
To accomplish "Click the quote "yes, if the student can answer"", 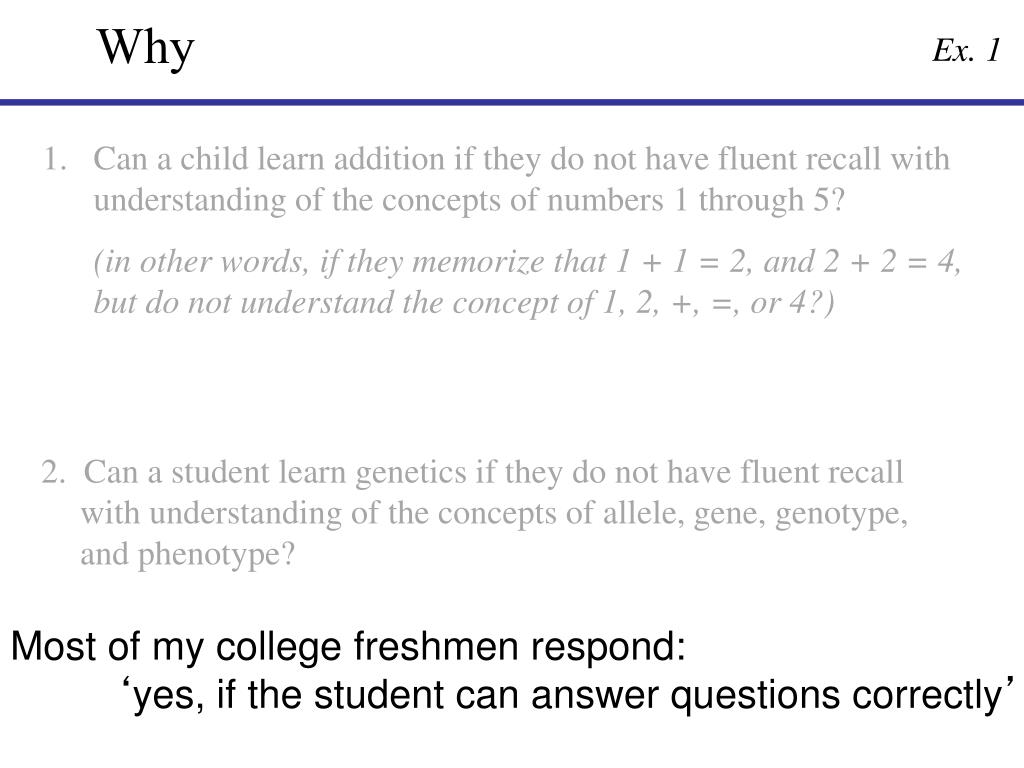I will coord(394,695).
